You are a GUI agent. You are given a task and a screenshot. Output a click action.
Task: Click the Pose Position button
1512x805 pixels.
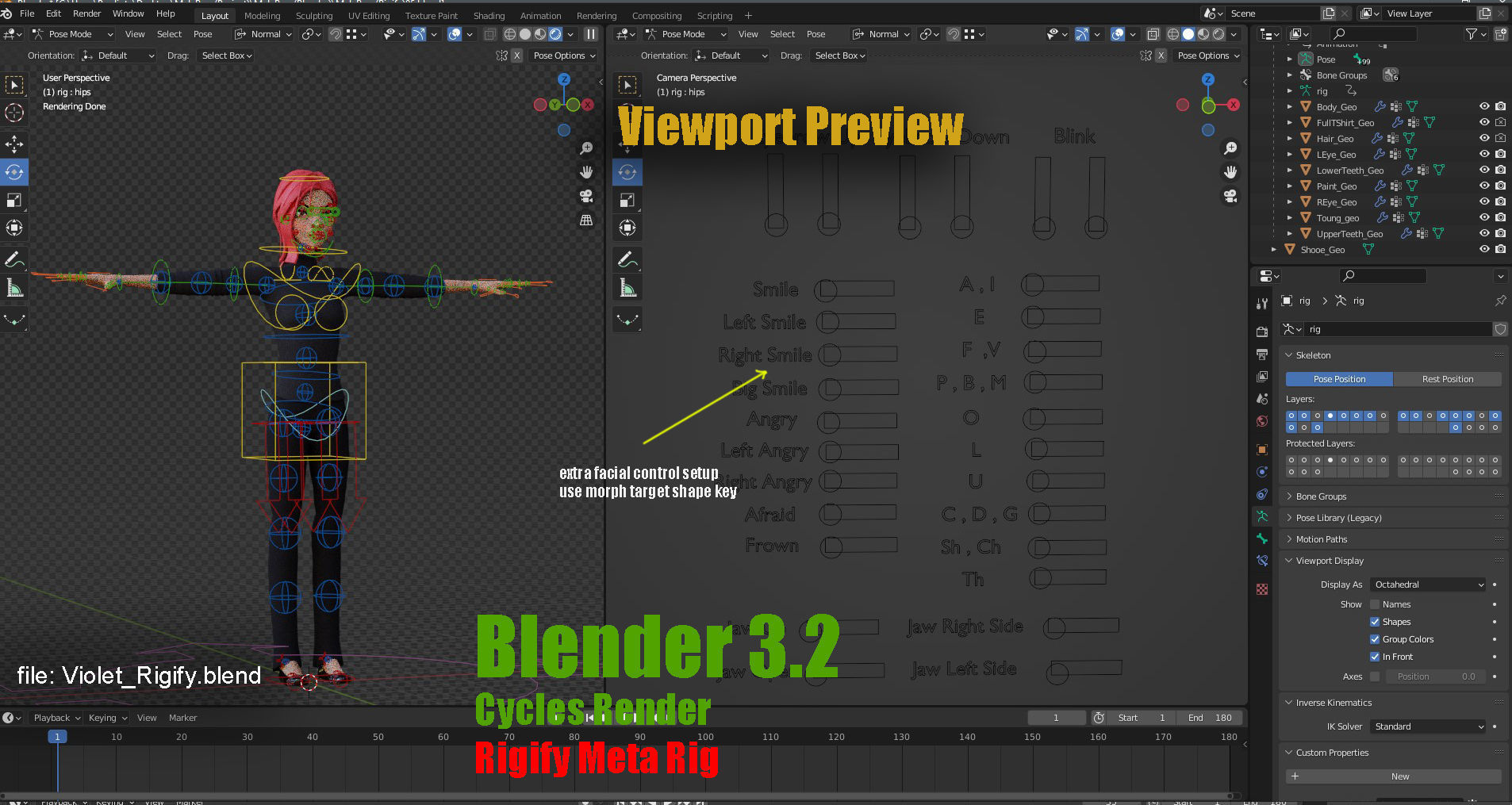[1339, 379]
